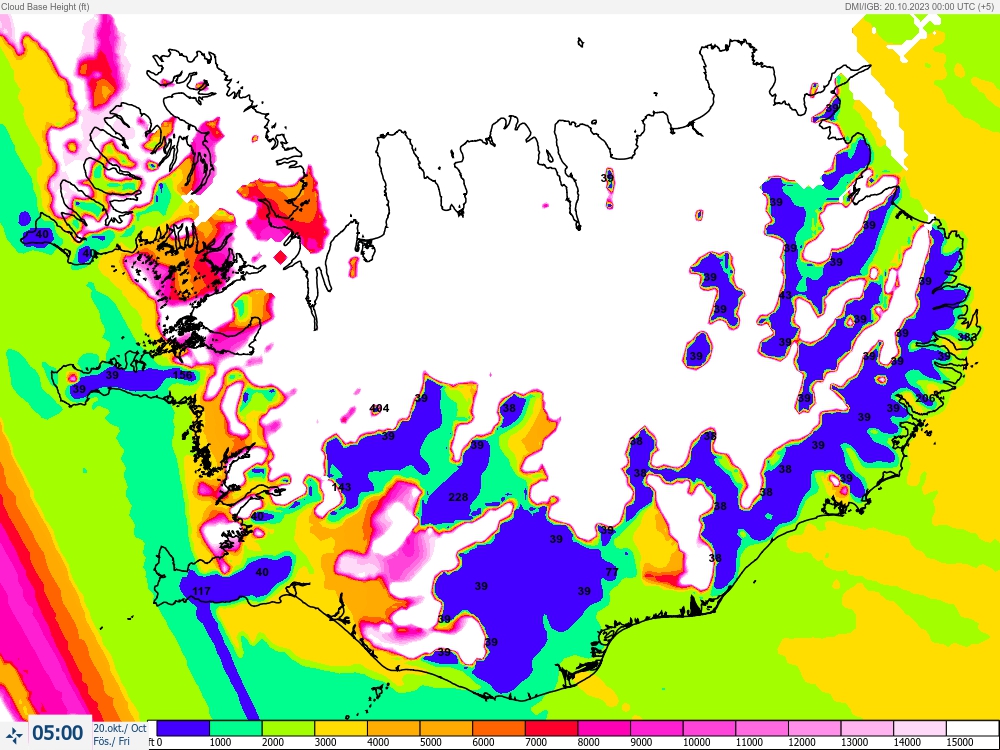
Task: Select the yellow 3000–4000 ft legend swatch
Action: [x=341, y=728]
